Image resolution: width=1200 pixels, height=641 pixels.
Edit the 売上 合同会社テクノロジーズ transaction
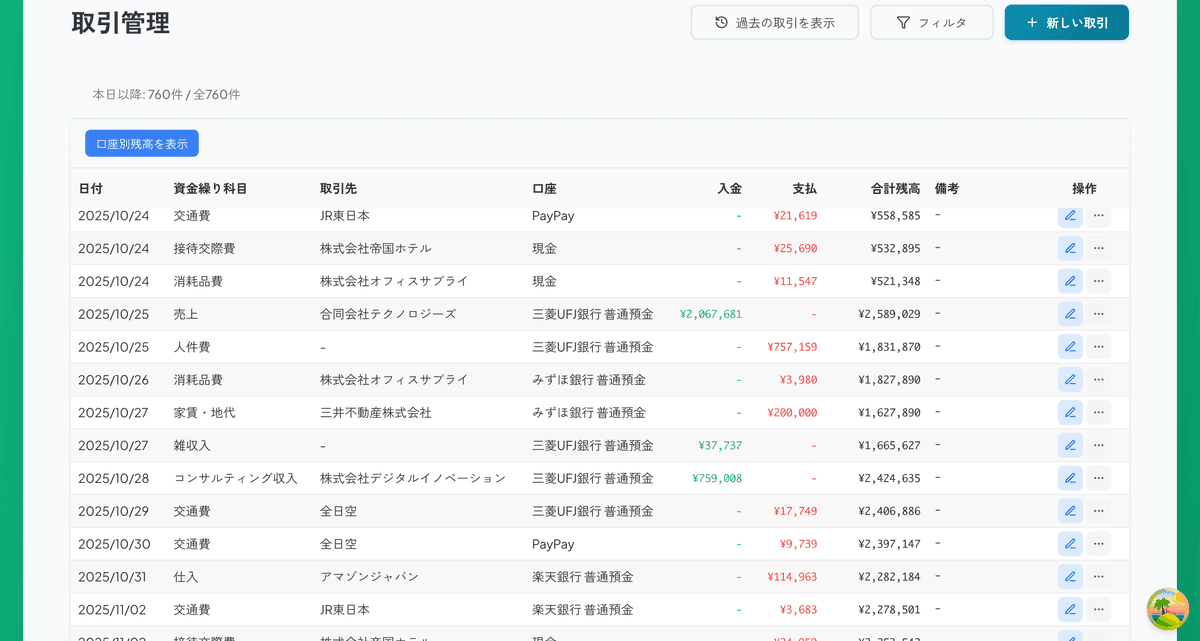point(1070,314)
